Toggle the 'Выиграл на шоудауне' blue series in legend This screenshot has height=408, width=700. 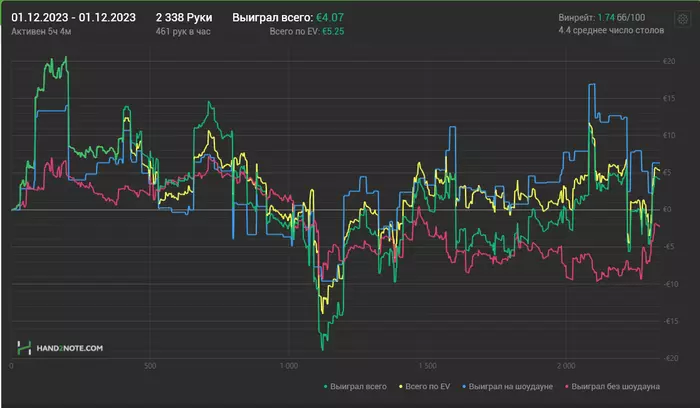coord(508,387)
